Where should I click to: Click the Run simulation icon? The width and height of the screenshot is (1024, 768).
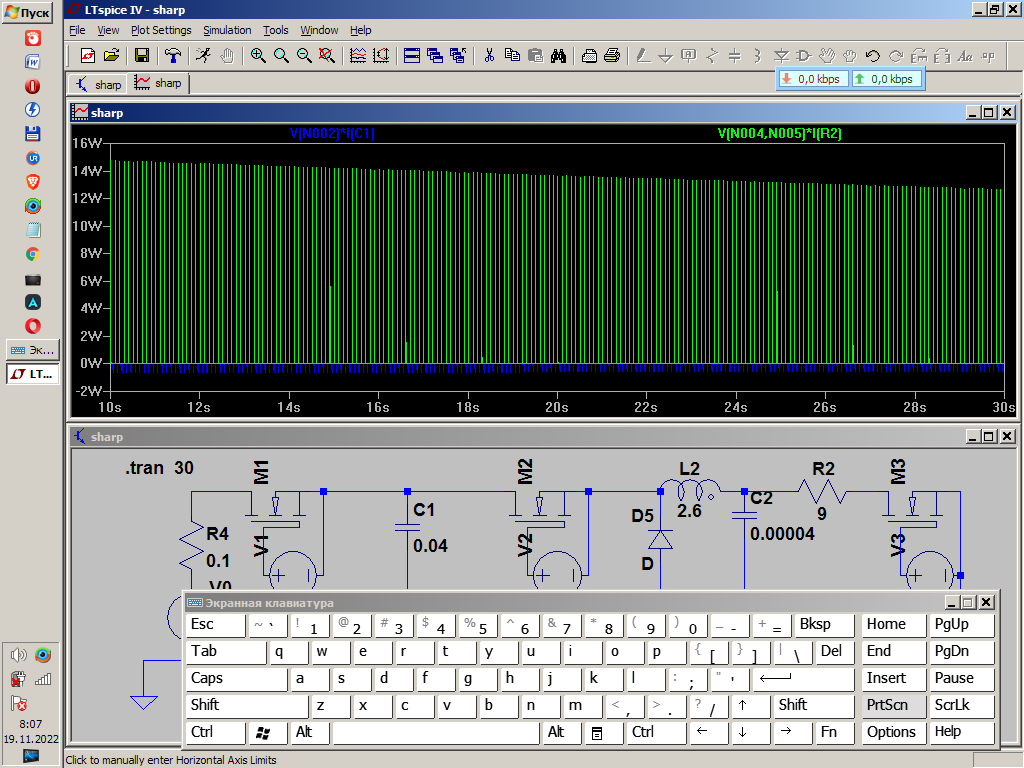[x=203, y=55]
